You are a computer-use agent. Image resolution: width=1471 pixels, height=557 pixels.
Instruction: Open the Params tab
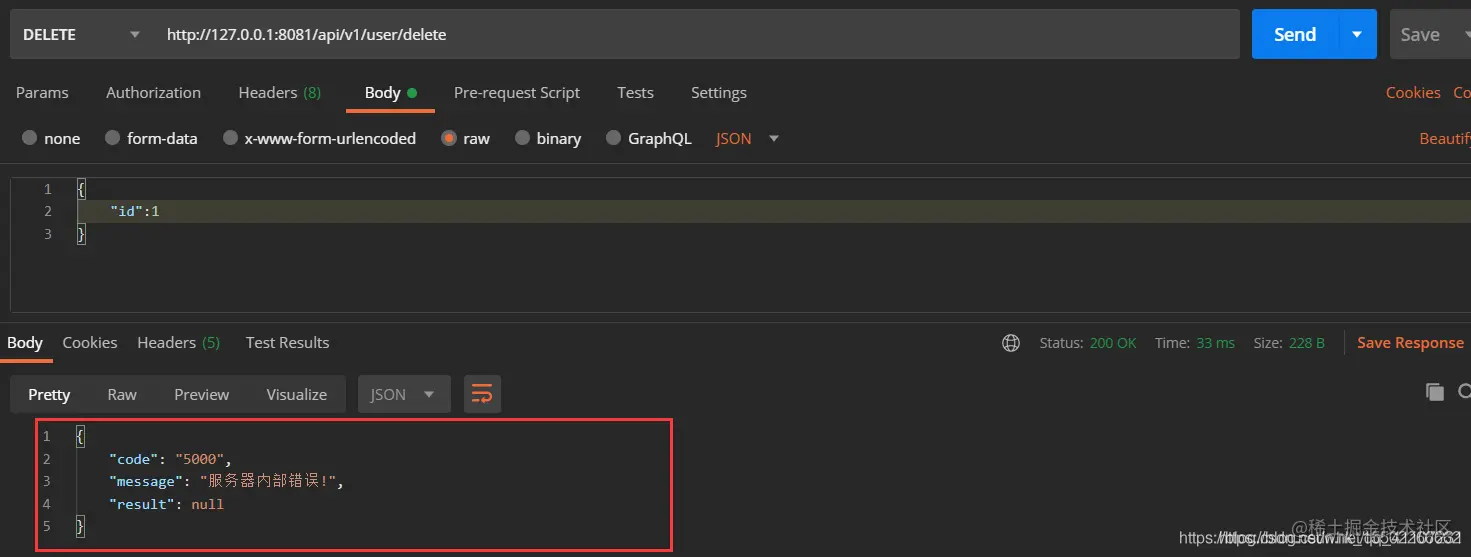[42, 92]
